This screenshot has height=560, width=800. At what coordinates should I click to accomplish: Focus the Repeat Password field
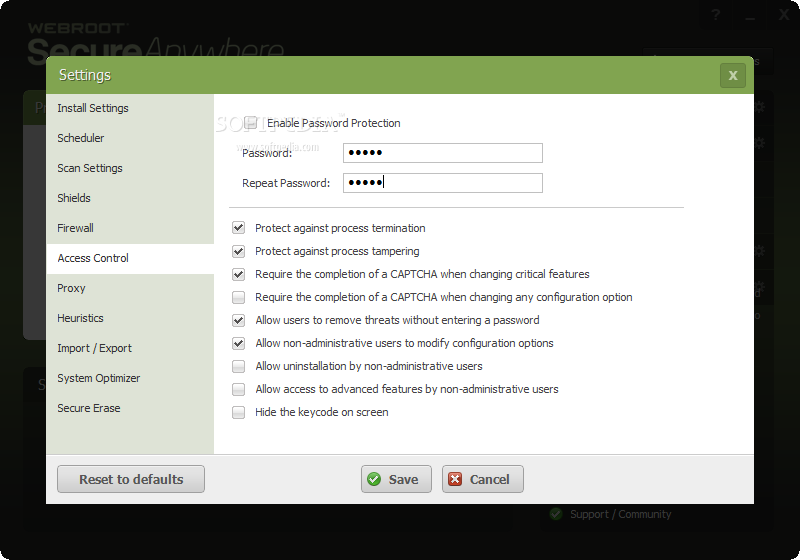coord(443,183)
